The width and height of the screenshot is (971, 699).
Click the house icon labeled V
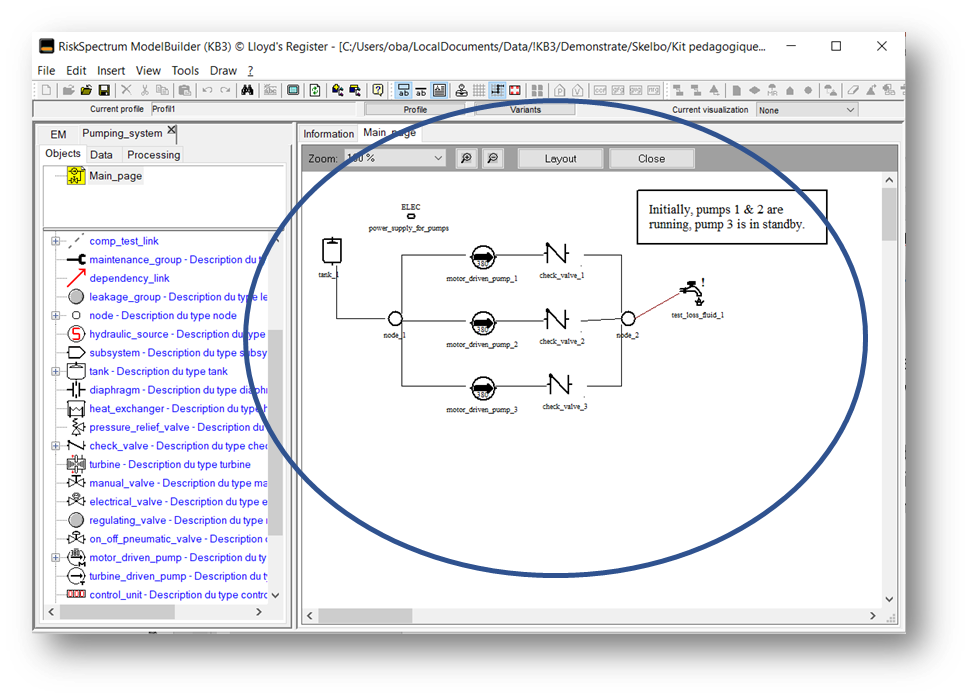578,90
